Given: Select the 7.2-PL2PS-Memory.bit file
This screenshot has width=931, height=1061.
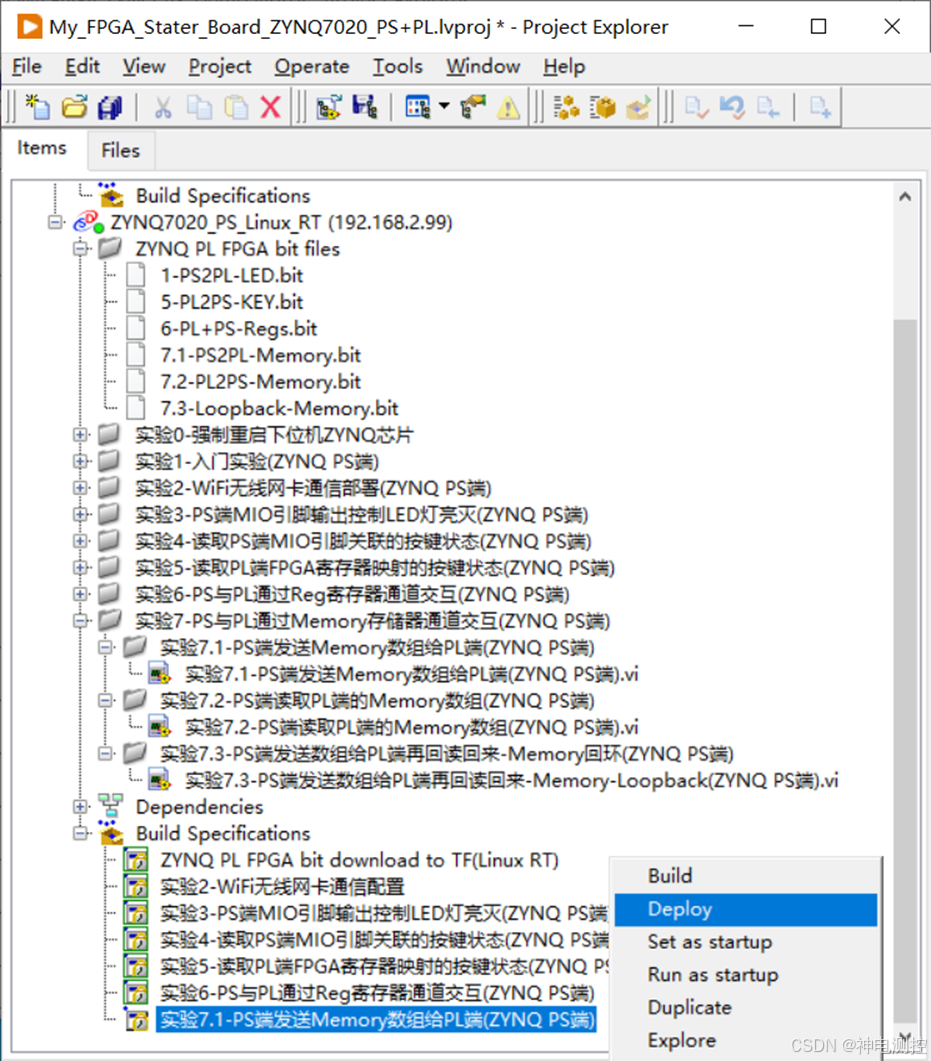Looking at the screenshot, I should [260, 382].
